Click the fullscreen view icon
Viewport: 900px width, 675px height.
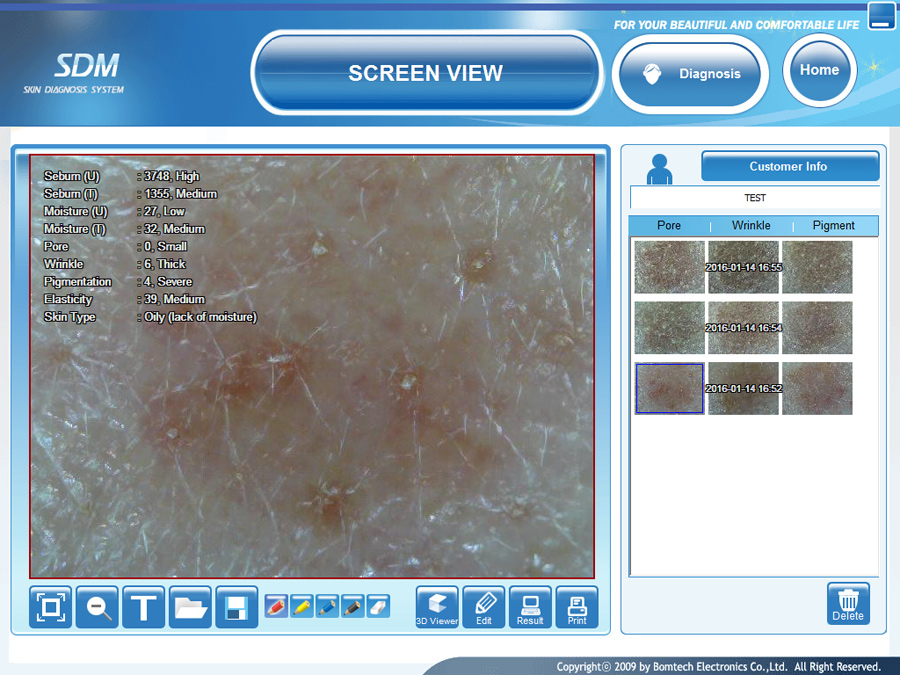51,607
